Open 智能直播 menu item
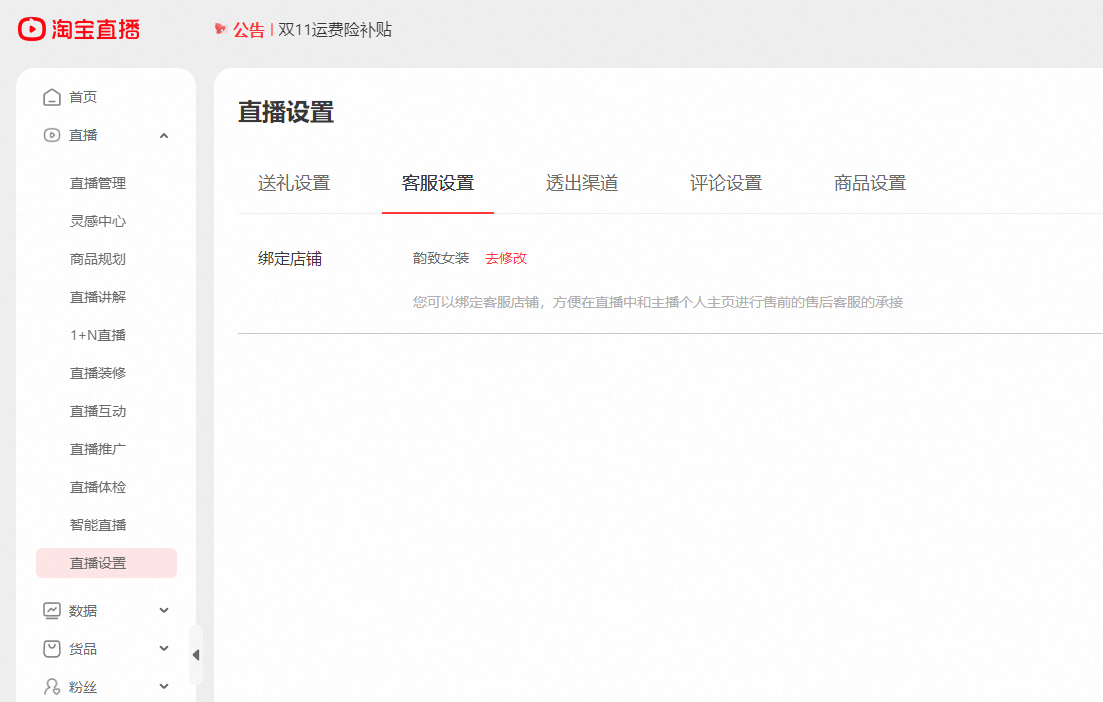This screenshot has height=702, width=1103. coord(98,525)
